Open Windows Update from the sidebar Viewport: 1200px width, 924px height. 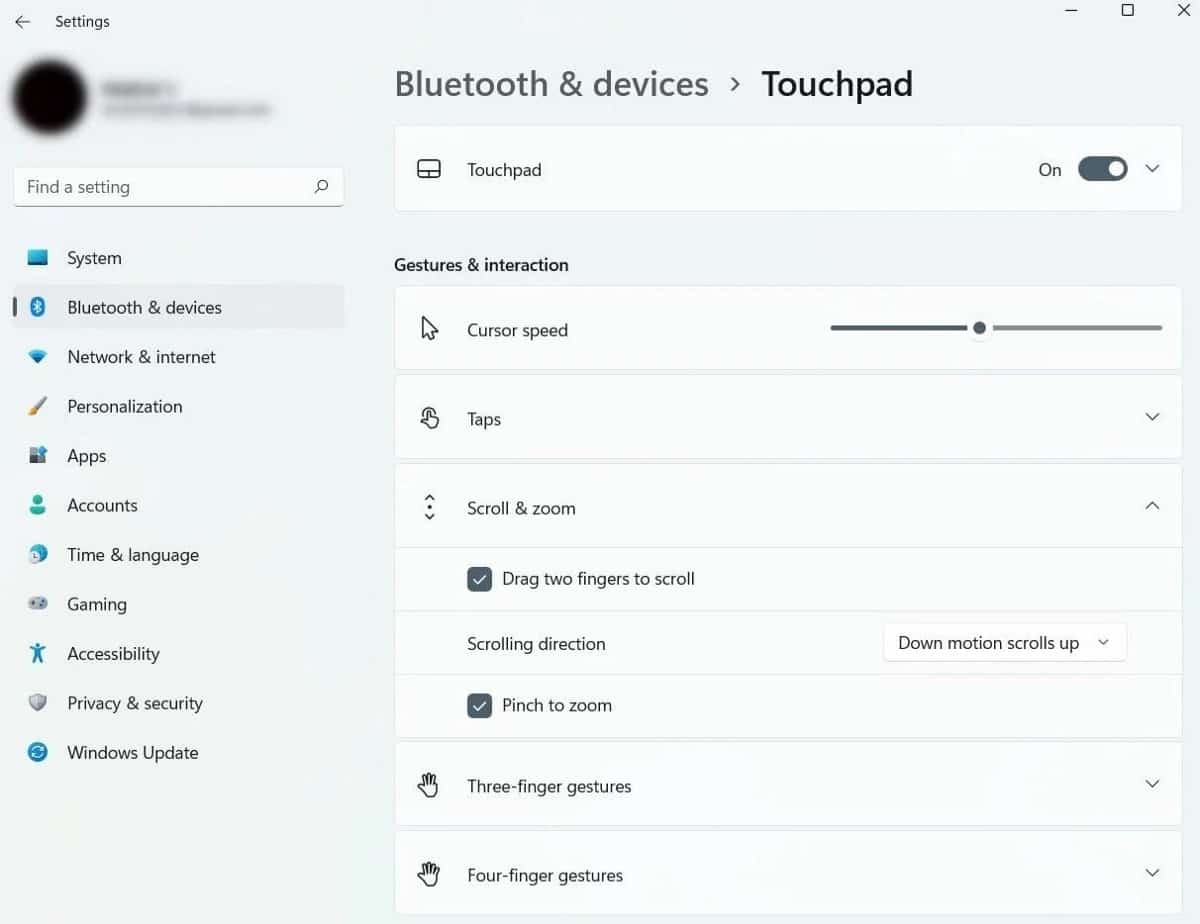point(38,752)
